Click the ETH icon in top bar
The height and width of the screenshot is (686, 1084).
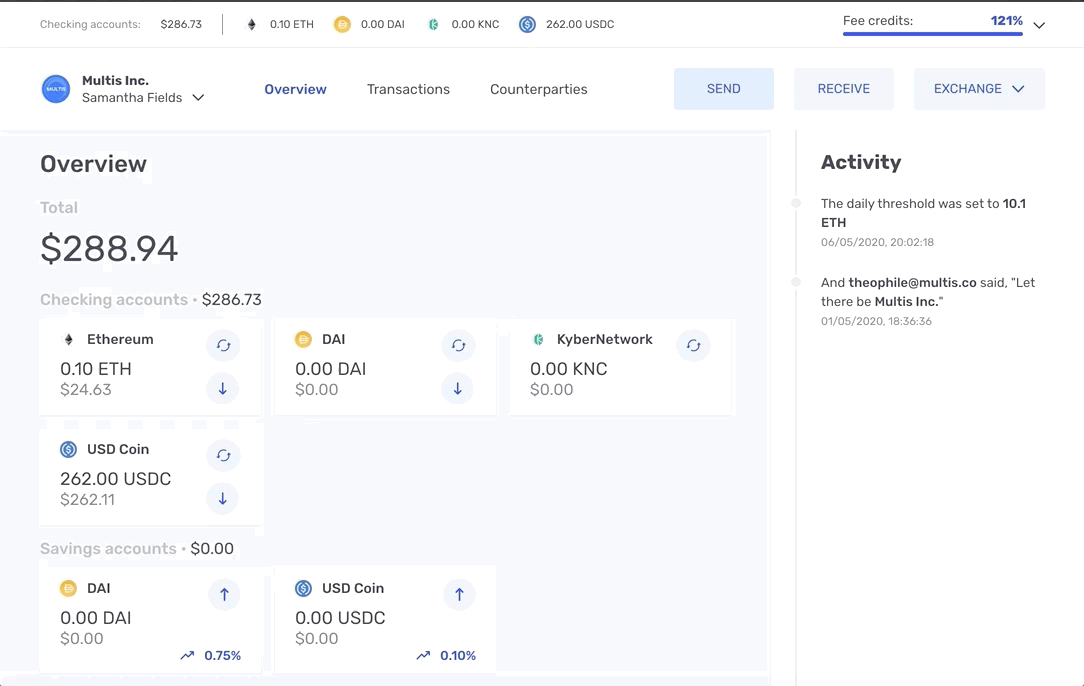pyautogui.click(x=252, y=24)
